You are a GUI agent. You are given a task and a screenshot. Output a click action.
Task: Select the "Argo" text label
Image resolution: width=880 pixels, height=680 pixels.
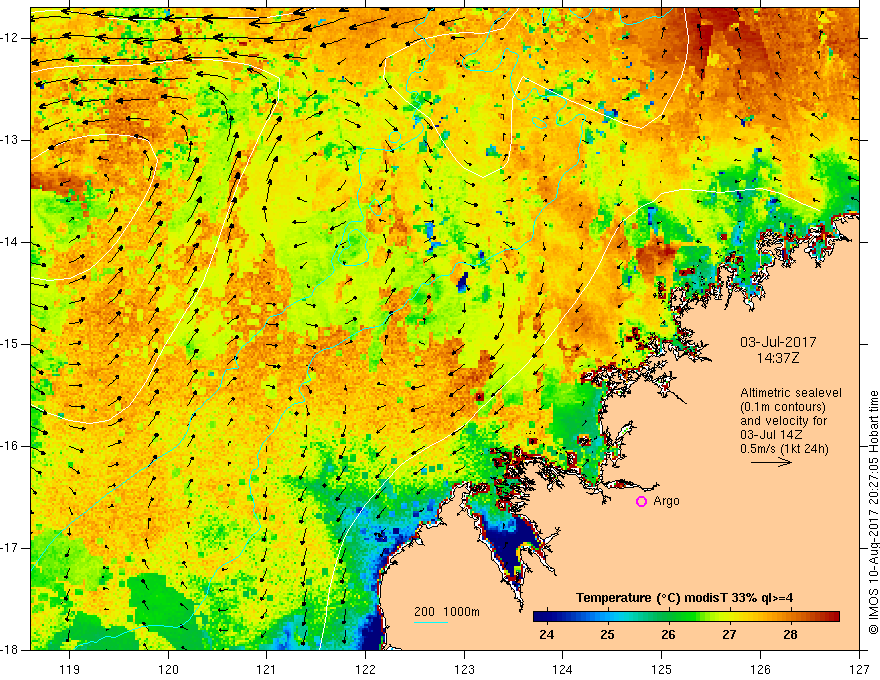coord(666,501)
